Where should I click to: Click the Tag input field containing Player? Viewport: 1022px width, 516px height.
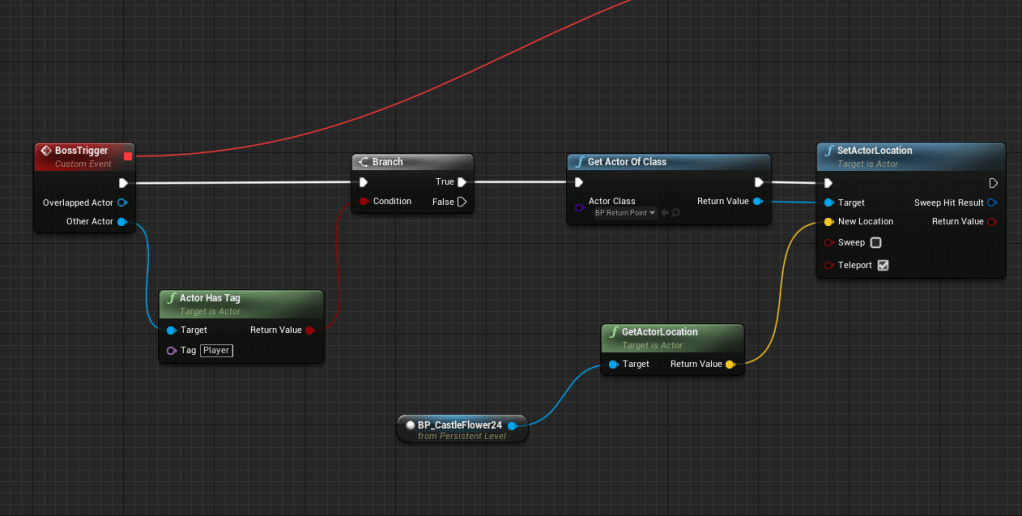point(216,350)
